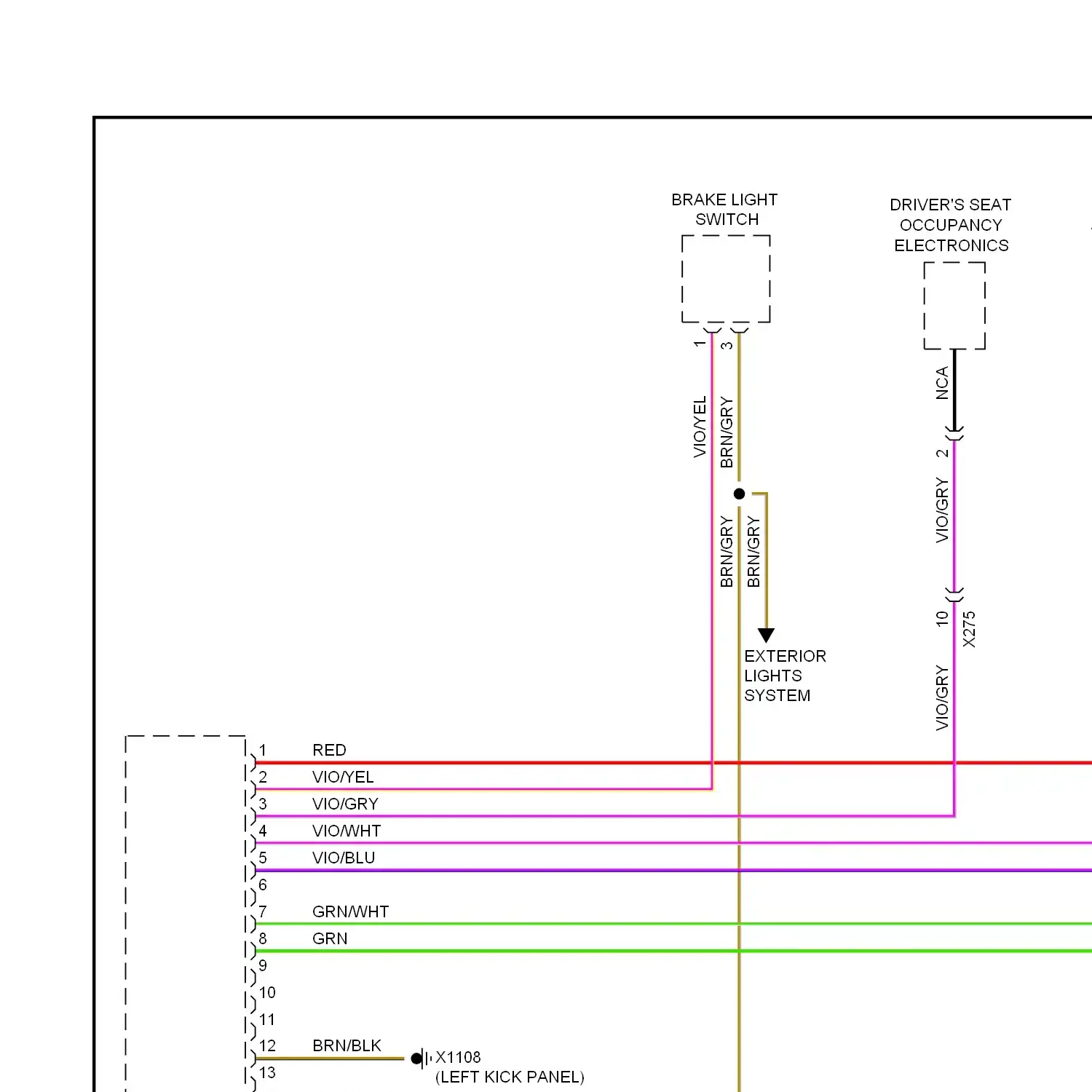
Task: Click the X1108 ground label
Action: pos(458,1057)
